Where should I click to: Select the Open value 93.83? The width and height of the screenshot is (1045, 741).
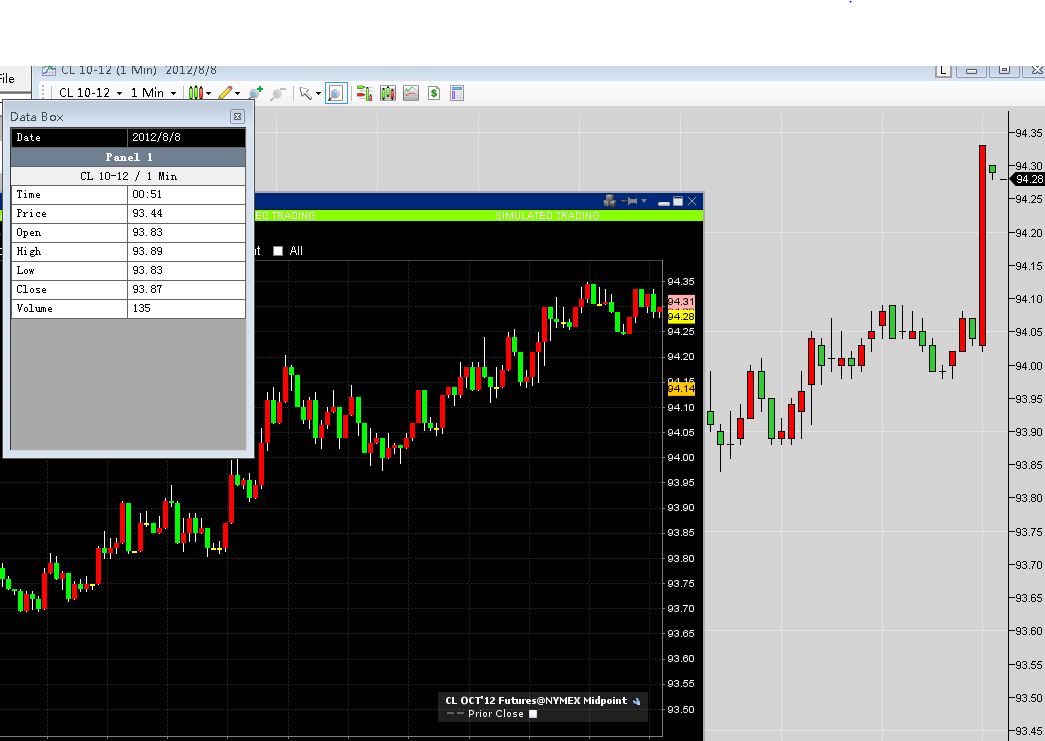pos(186,233)
